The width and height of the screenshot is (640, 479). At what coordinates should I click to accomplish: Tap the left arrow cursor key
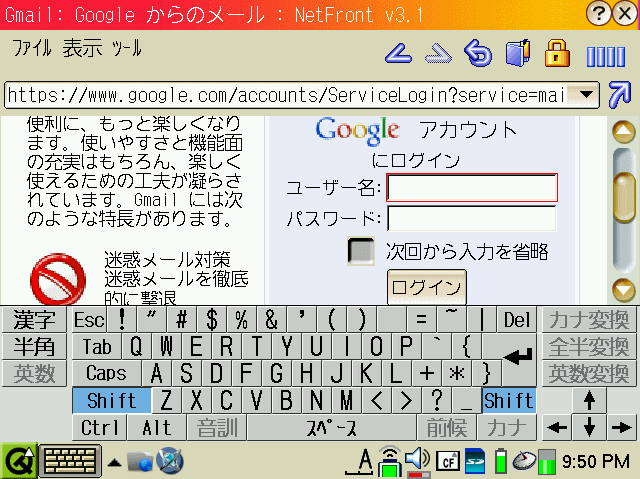(x=557, y=428)
